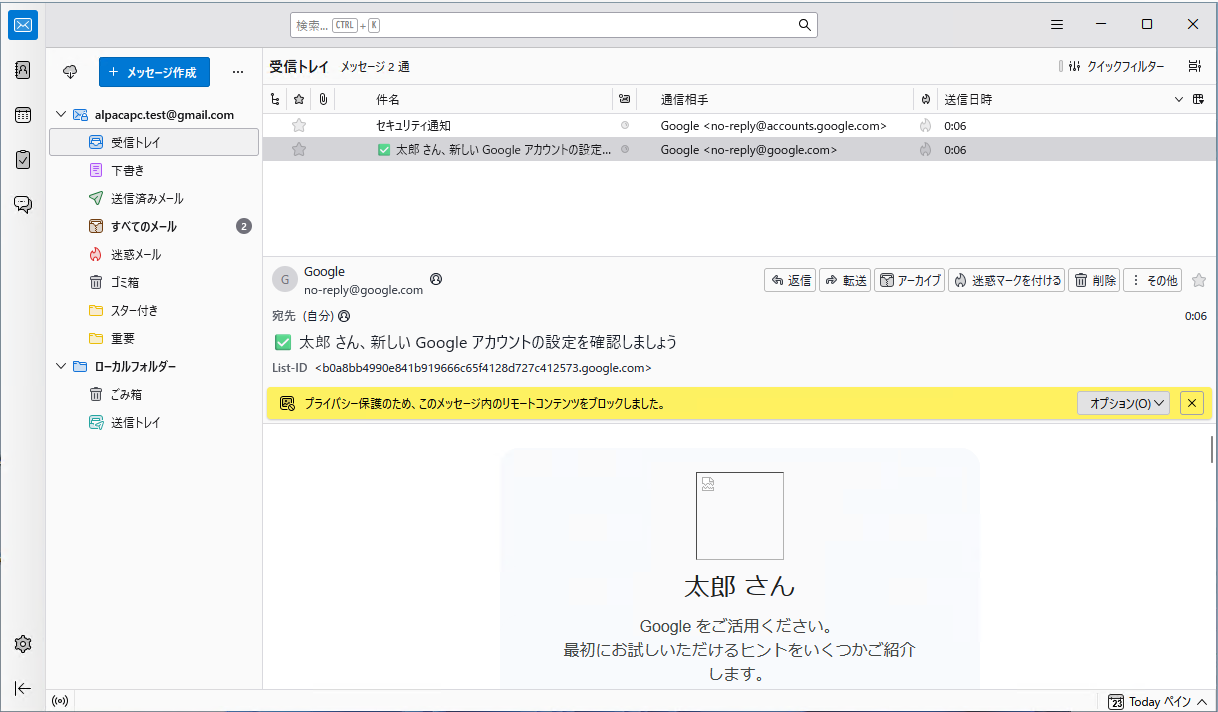Sort by attachment column header
This screenshot has width=1218, height=712.
point(323,100)
